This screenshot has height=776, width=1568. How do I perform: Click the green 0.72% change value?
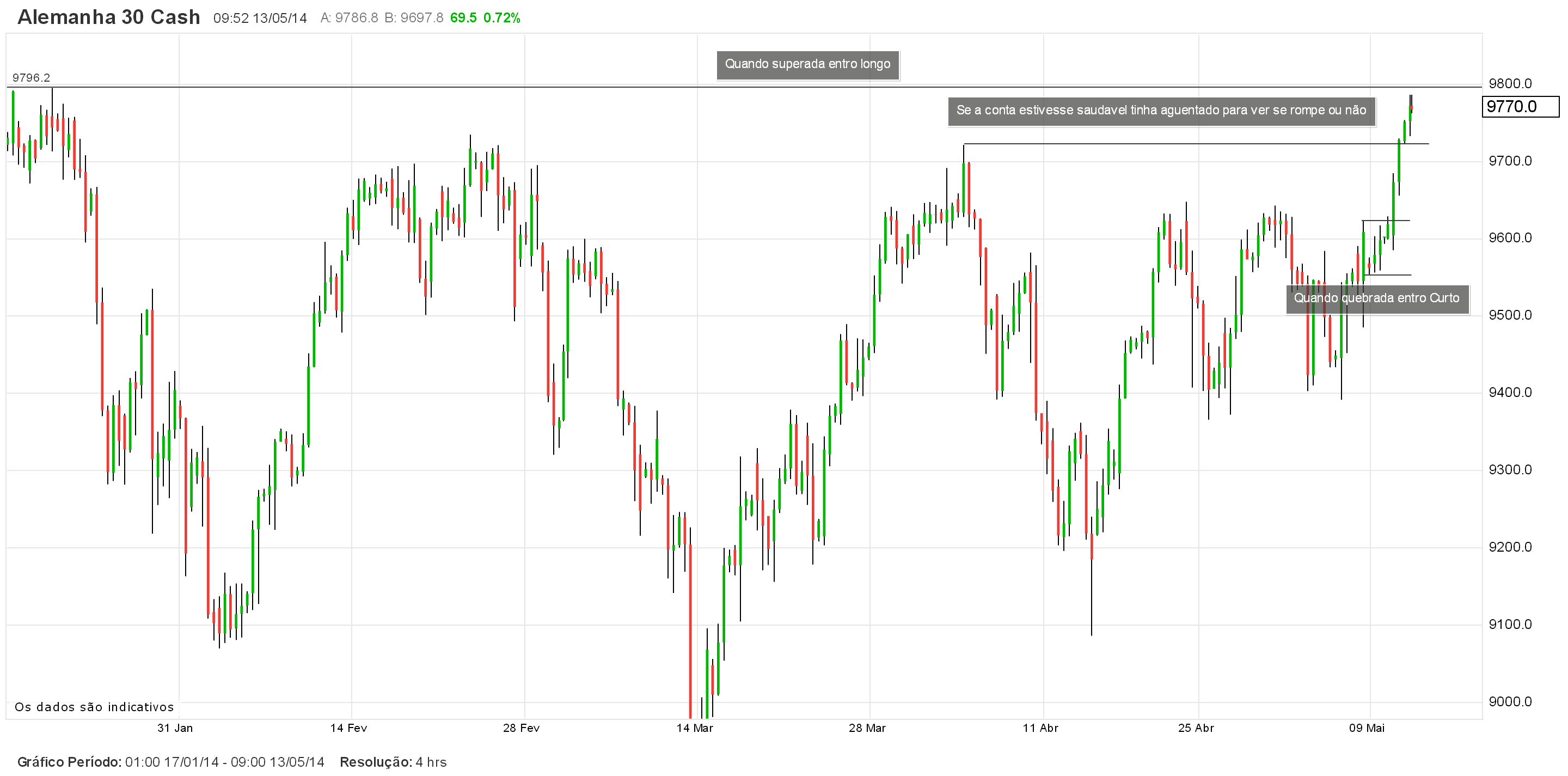[x=501, y=19]
